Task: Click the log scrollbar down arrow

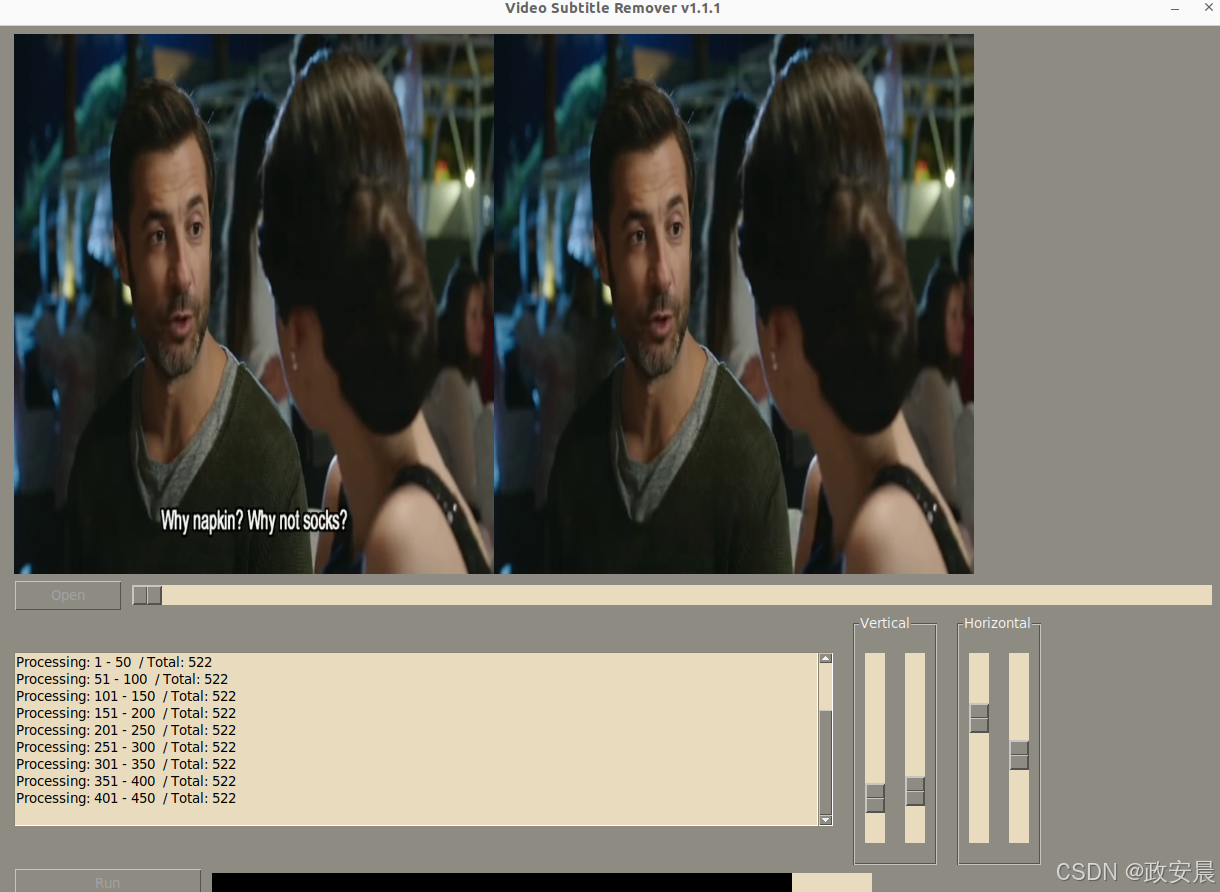Action: click(x=825, y=820)
